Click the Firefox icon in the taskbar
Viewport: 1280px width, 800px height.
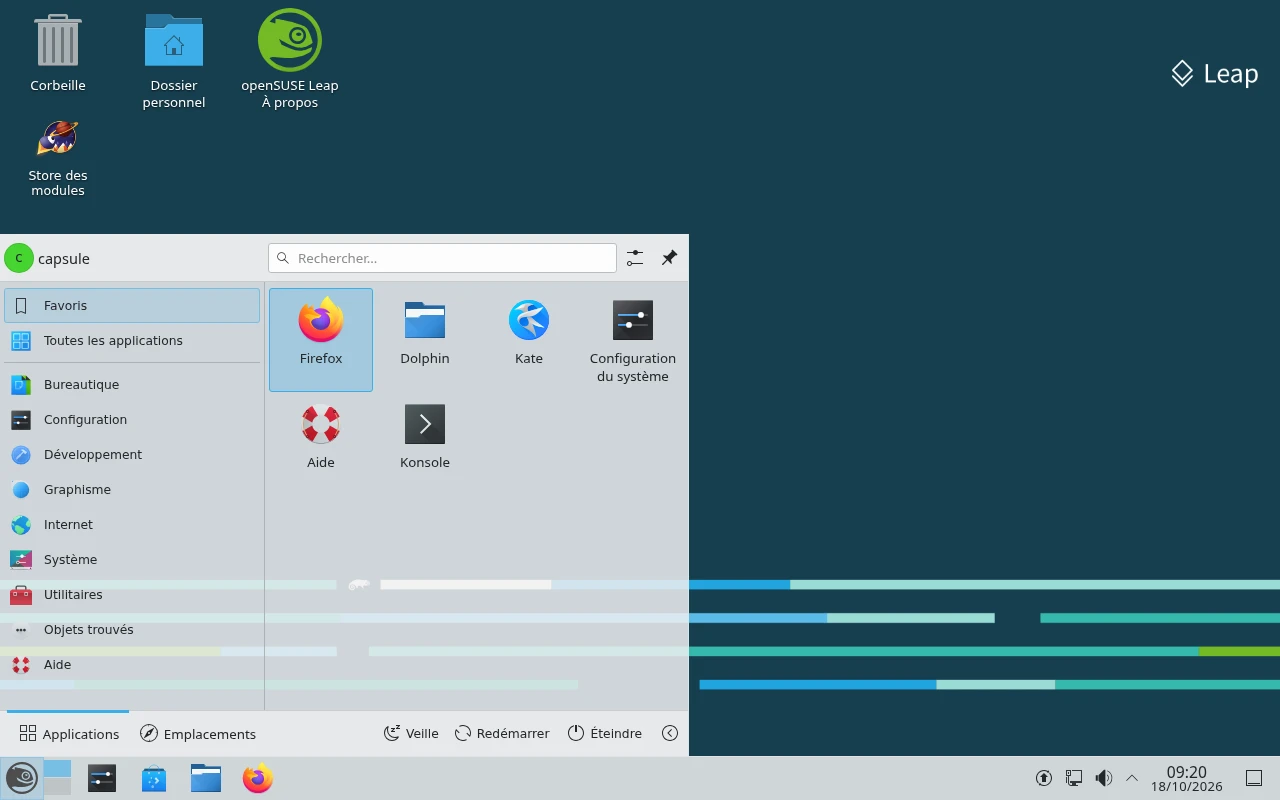[x=258, y=778]
